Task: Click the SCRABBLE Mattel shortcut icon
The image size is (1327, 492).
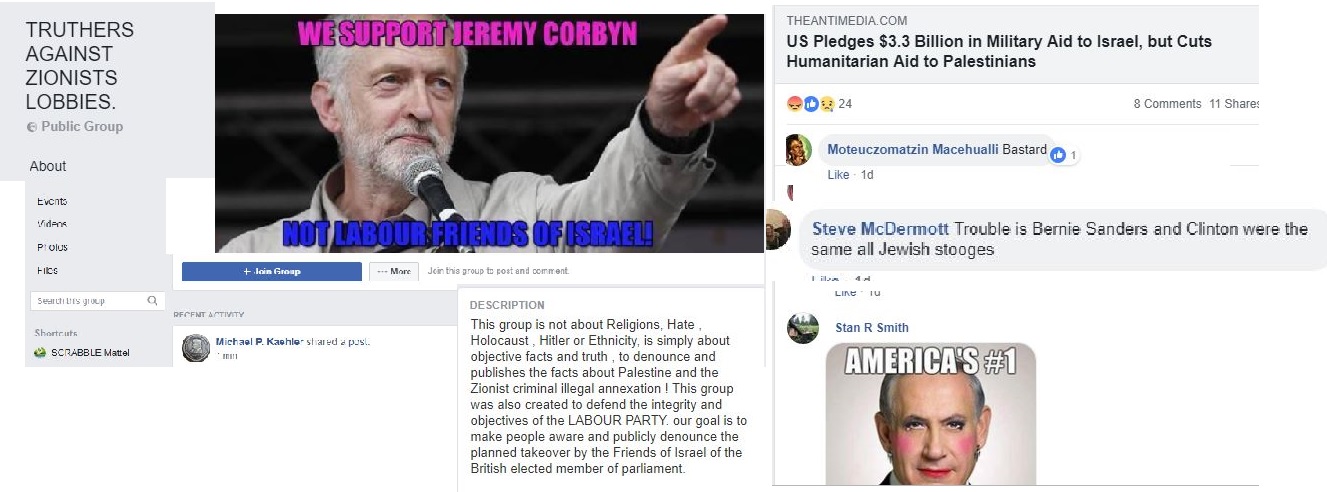Action: pyautogui.click(x=40, y=352)
